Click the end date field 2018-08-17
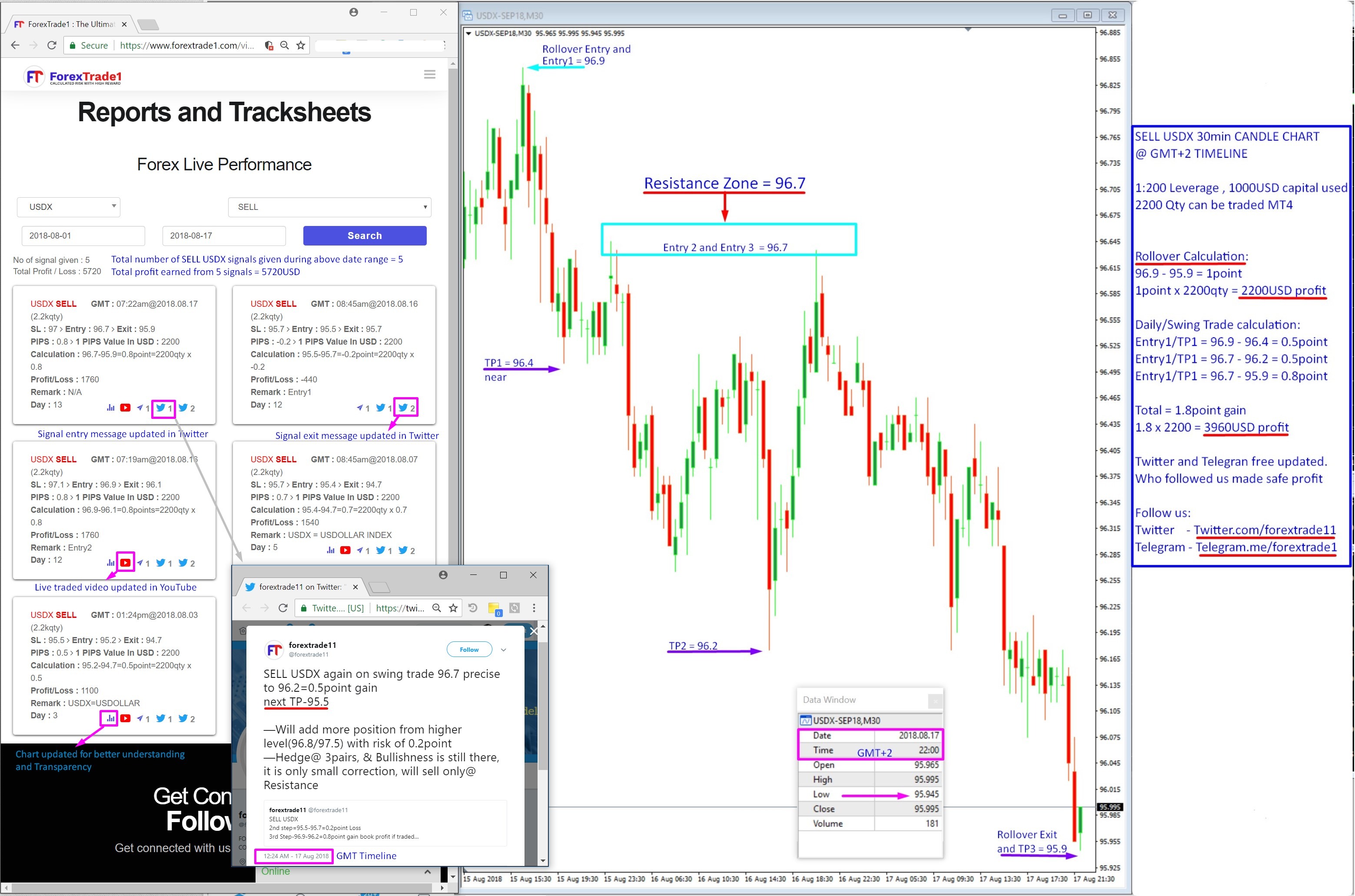The width and height of the screenshot is (1355, 896). coord(224,236)
